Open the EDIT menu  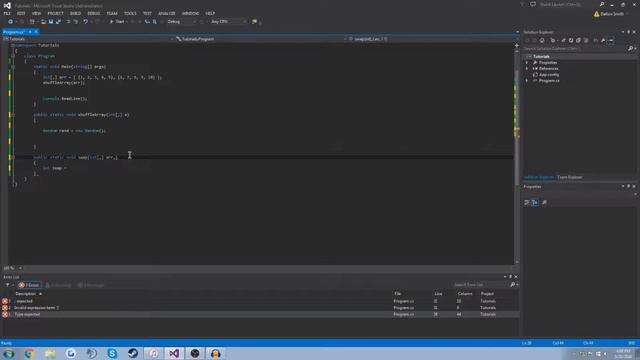(21, 13)
